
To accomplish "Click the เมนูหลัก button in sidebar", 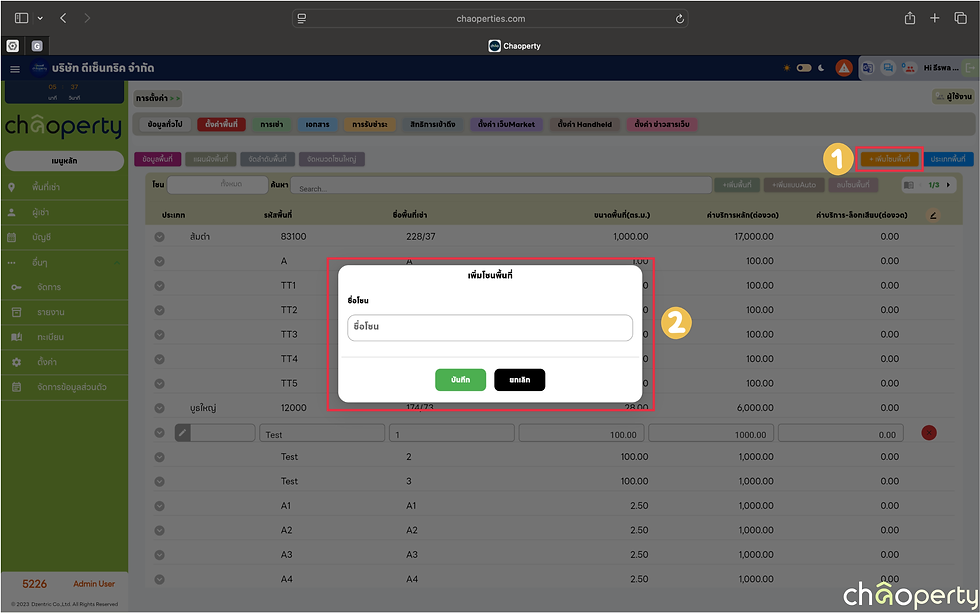I will 64,161.
